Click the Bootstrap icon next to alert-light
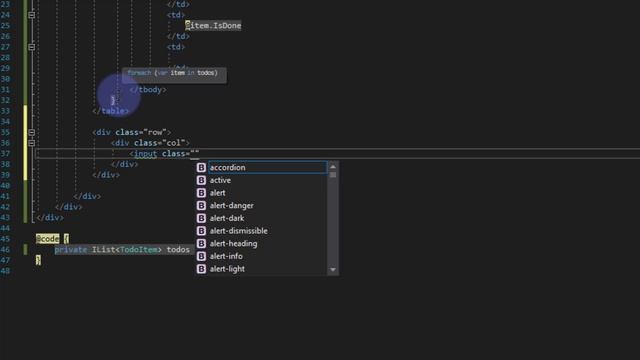Viewport: 640px width, 360px height. [201, 269]
